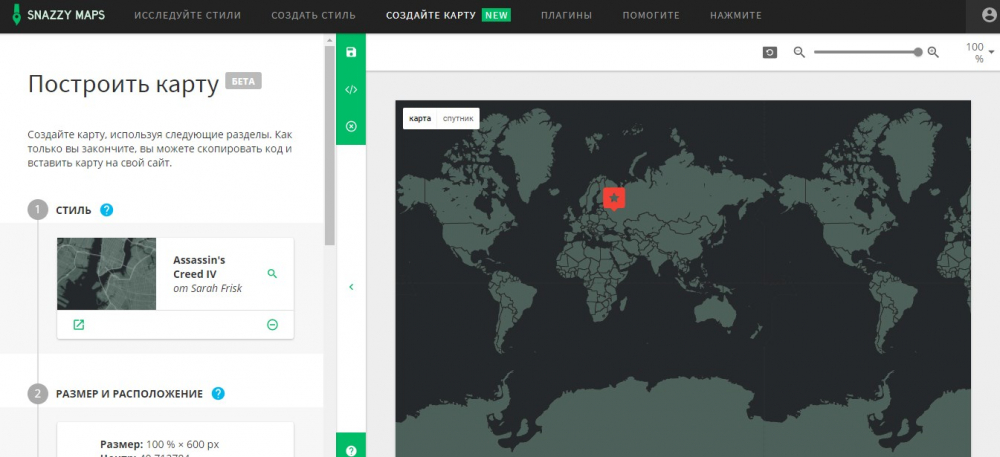Open ПЛАГИНЫ menu item
This screenshot has width=1000, height=457.
pos(566,15)
